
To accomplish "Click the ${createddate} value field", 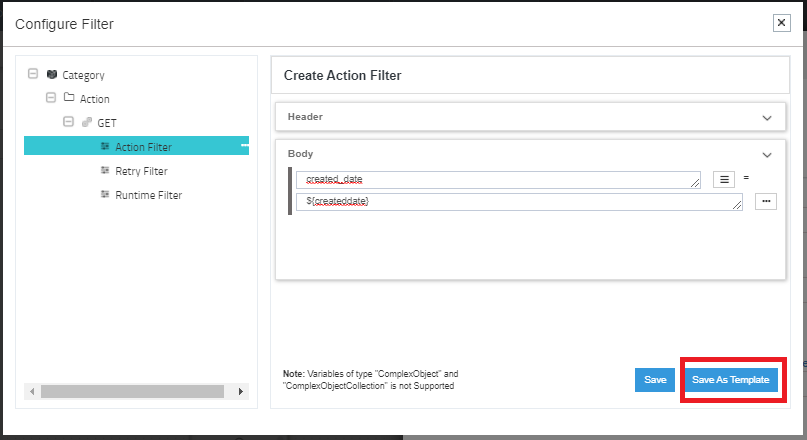I will pos(519,202).
